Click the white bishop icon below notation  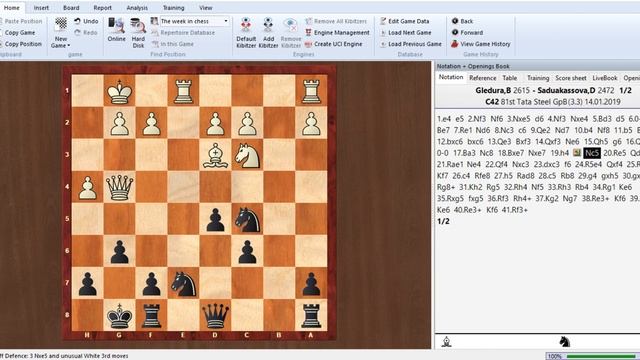(447, 342)
